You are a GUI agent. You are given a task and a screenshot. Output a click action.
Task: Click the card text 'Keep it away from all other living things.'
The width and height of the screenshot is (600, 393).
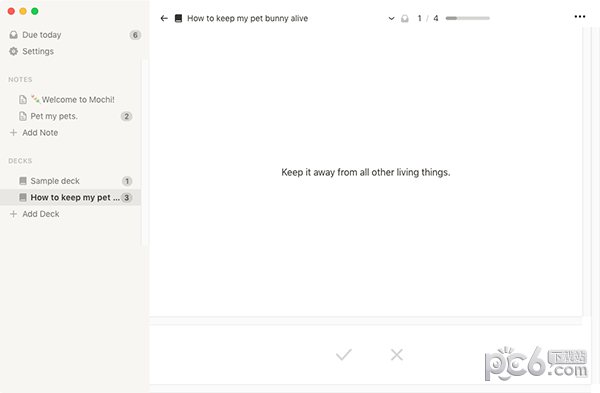[366, 173]
